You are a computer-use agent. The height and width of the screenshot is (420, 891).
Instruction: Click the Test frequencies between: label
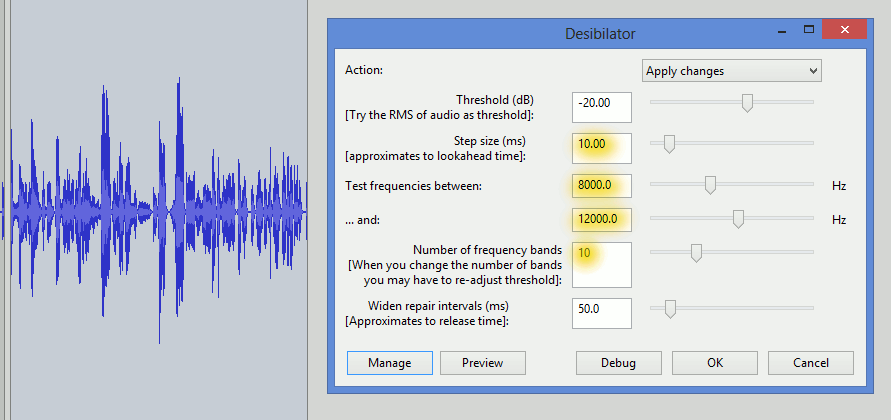point(413,186)
